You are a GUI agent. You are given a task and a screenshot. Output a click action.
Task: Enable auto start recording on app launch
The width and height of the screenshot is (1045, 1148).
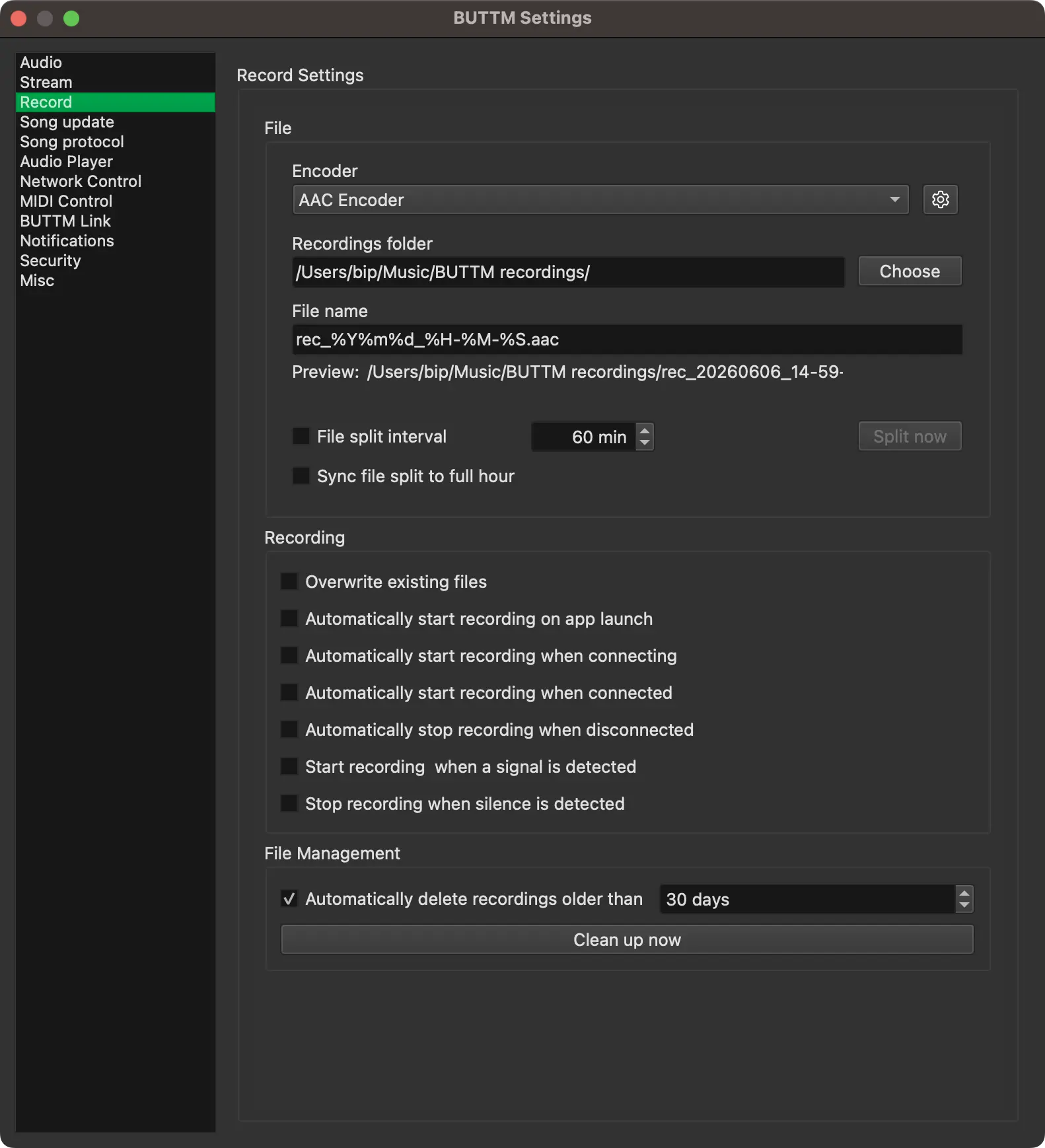pyautogui.click(x=289, y=618)
